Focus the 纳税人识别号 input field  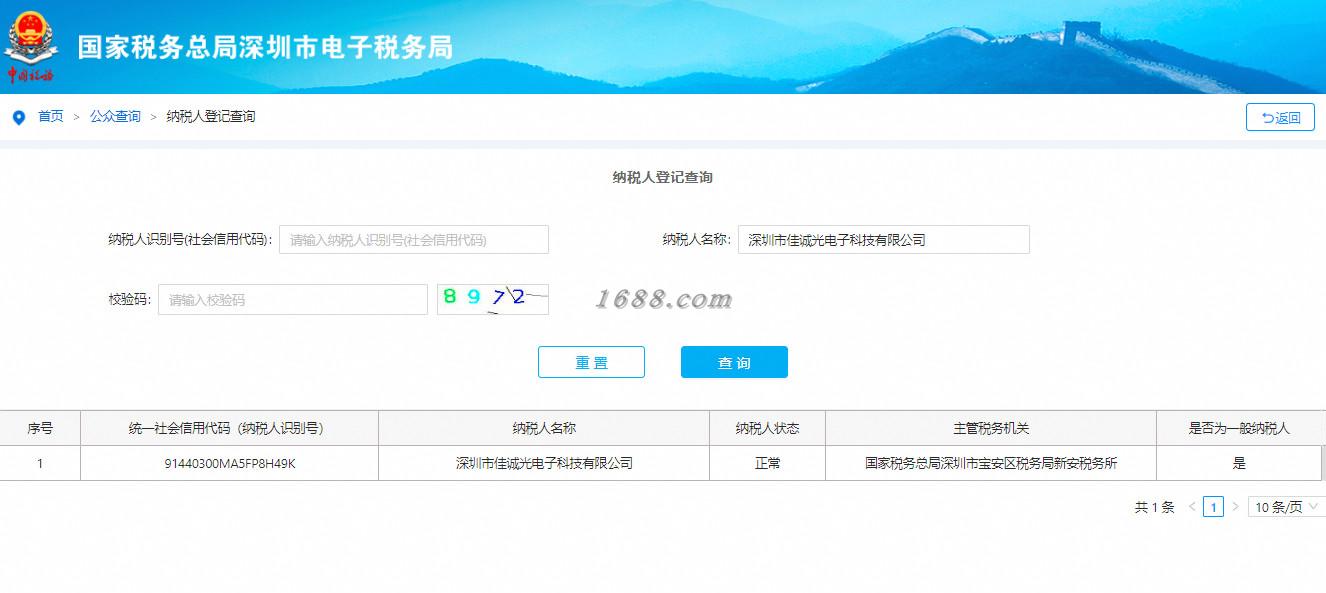[414, 240]
